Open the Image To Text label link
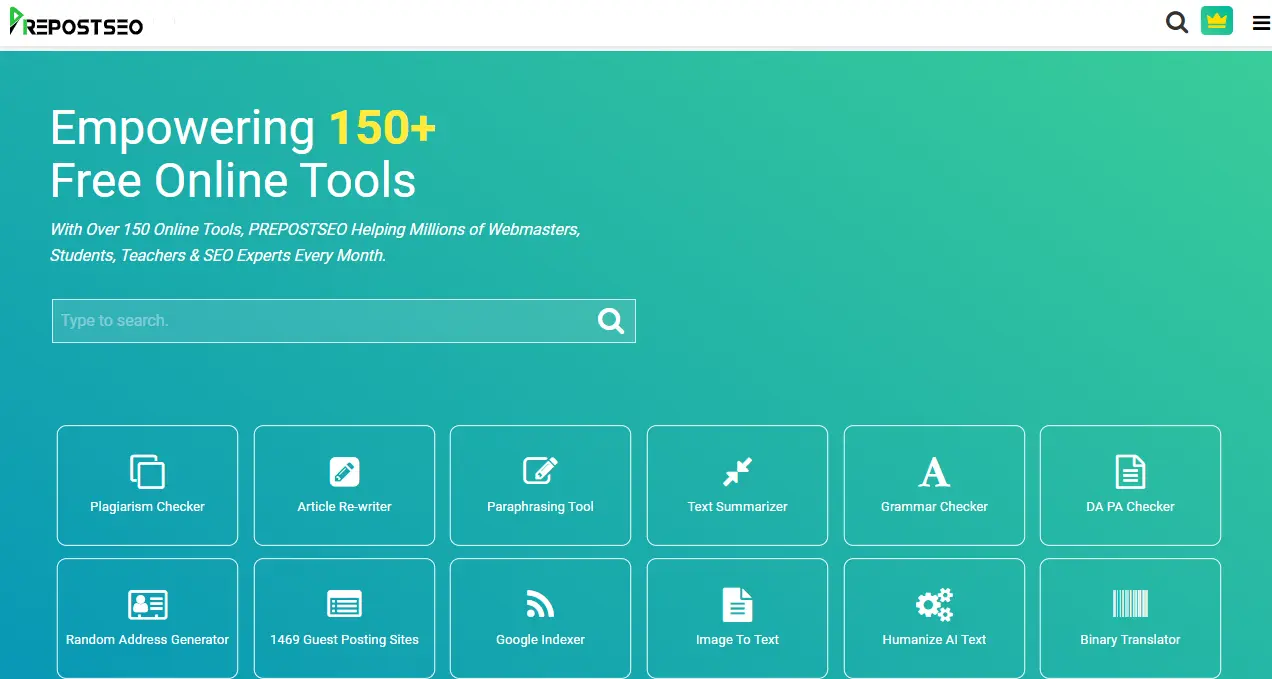 [737, 640]
